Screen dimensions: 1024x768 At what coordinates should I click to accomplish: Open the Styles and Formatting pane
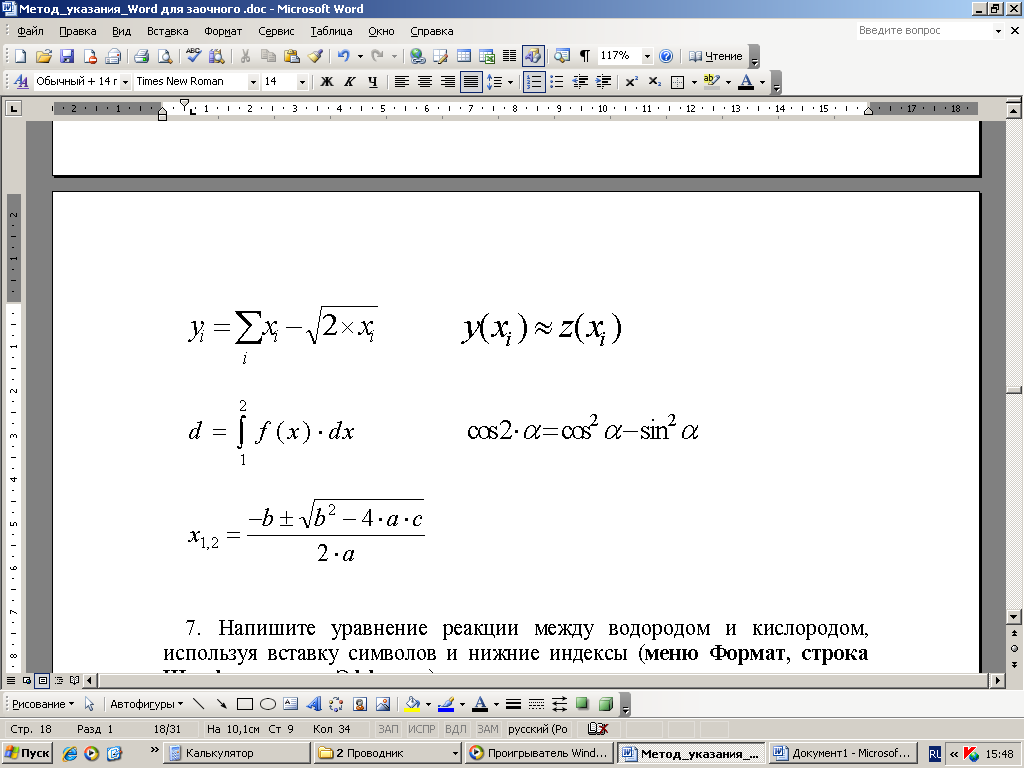pos(21,82)
